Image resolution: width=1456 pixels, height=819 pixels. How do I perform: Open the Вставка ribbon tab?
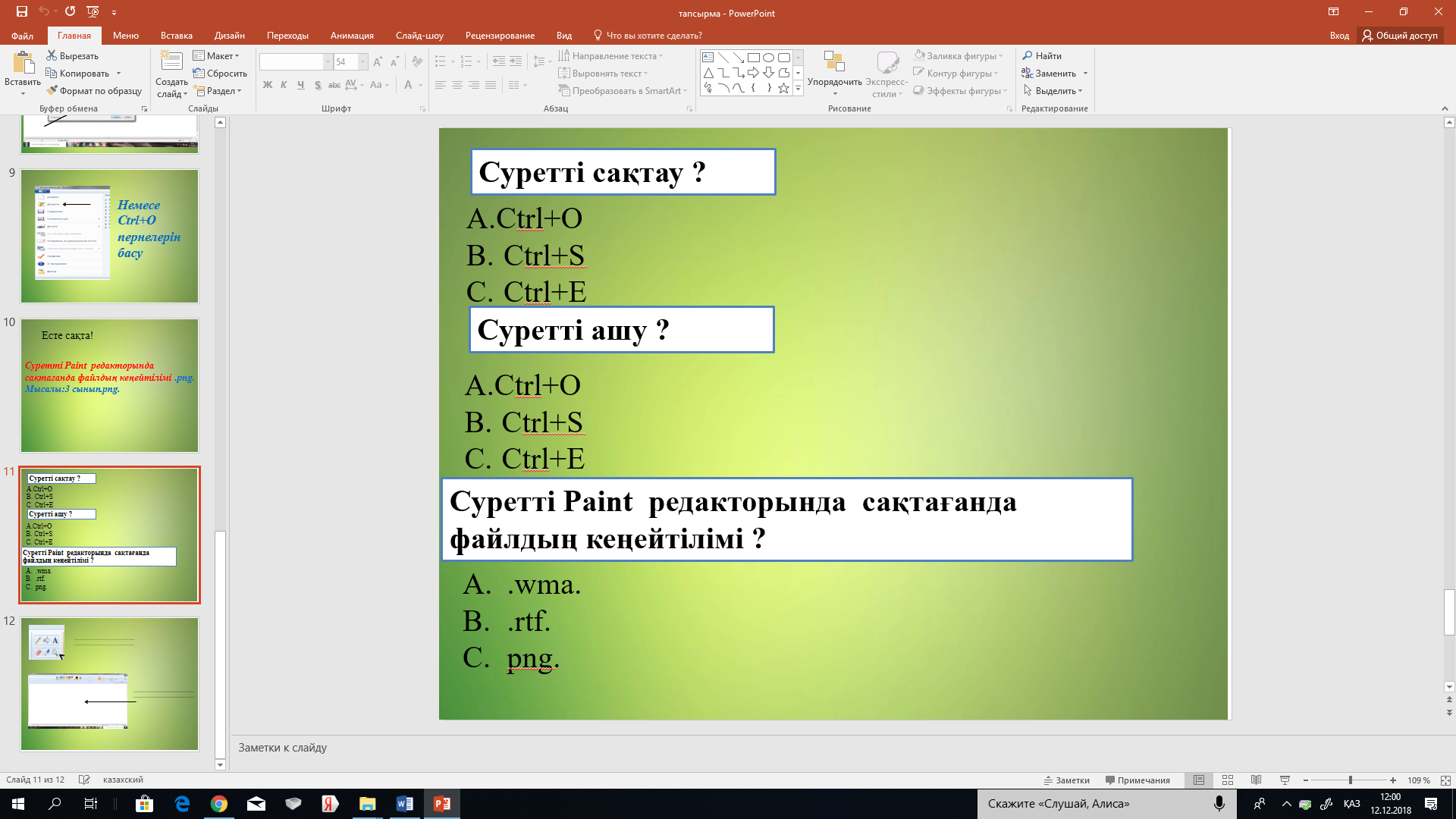pyautogui.click(x=176, y=36)
